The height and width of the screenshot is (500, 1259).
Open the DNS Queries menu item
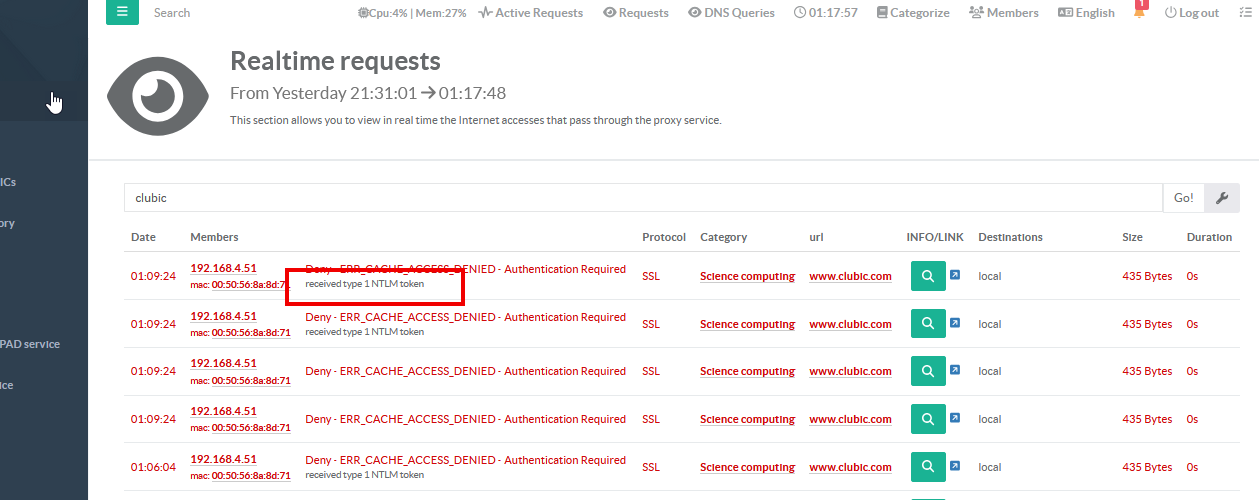(731, 13)
